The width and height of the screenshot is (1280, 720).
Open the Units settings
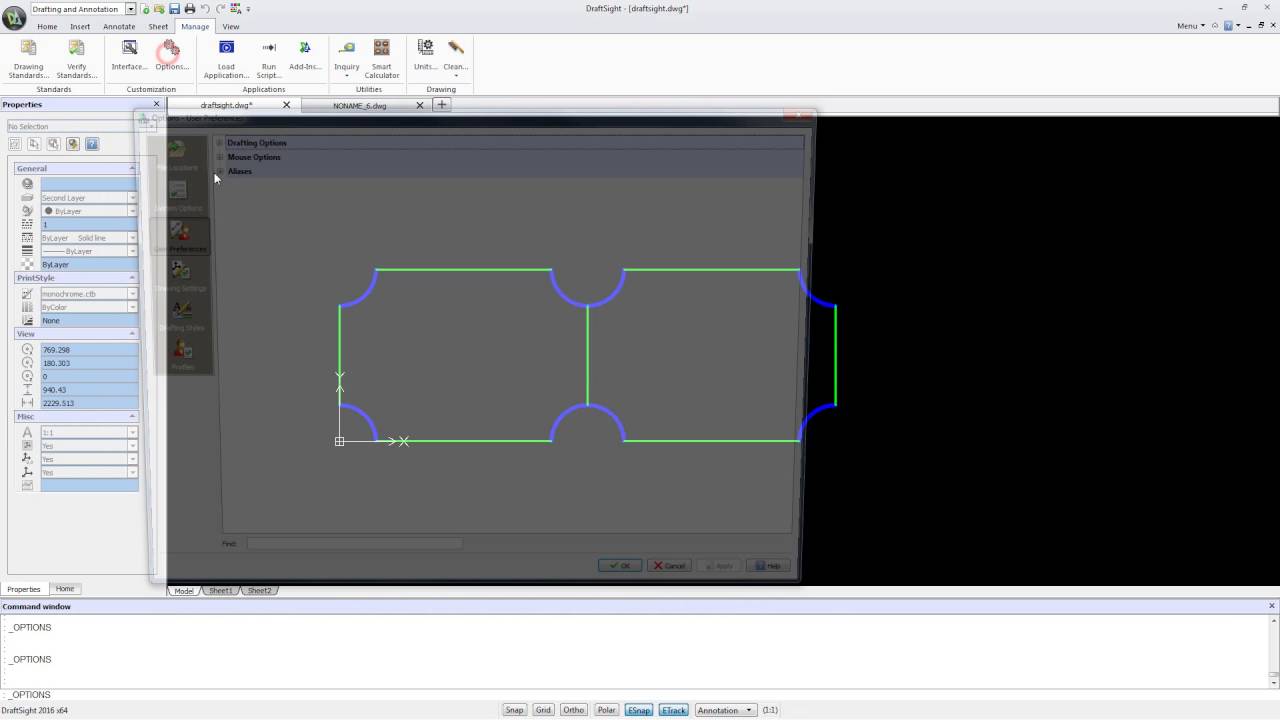(x=425, y=56)
